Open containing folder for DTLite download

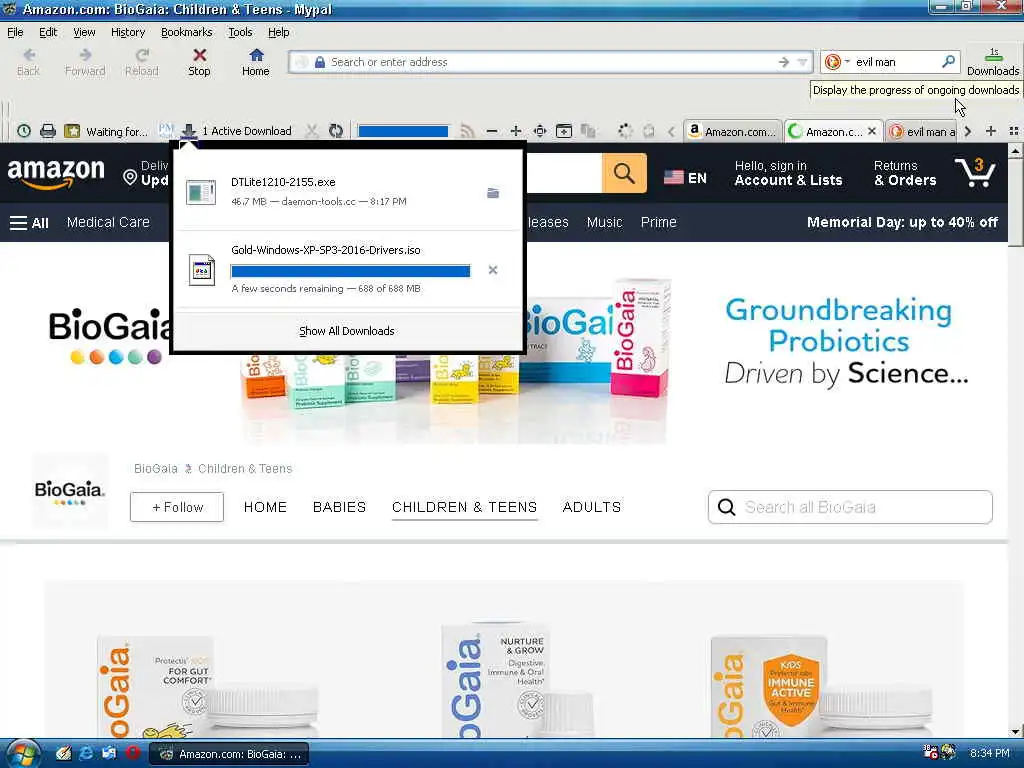493,193
